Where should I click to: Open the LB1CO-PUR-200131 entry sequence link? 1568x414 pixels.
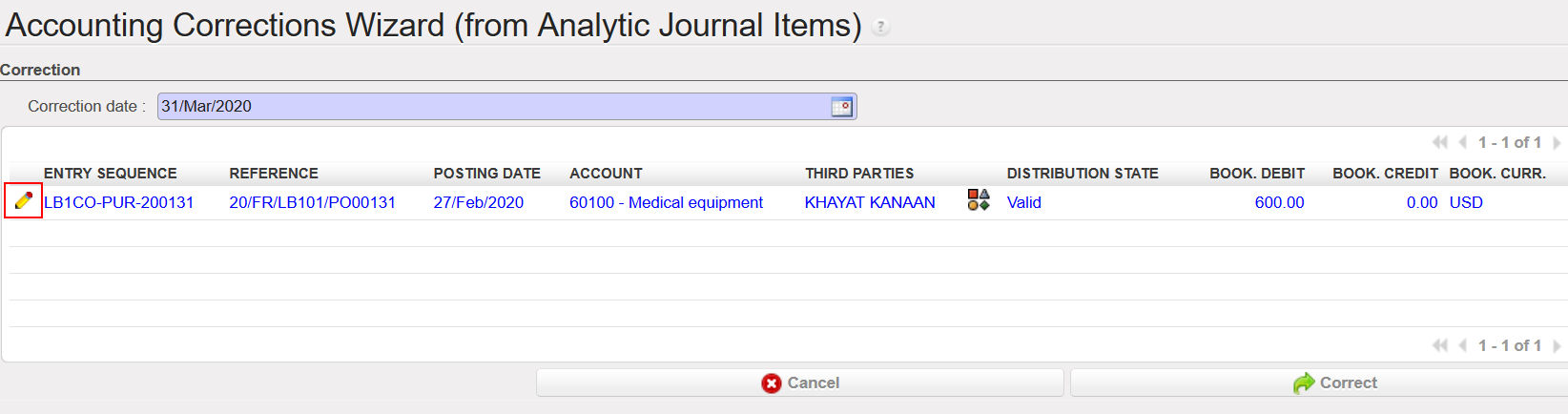[119, 202]
